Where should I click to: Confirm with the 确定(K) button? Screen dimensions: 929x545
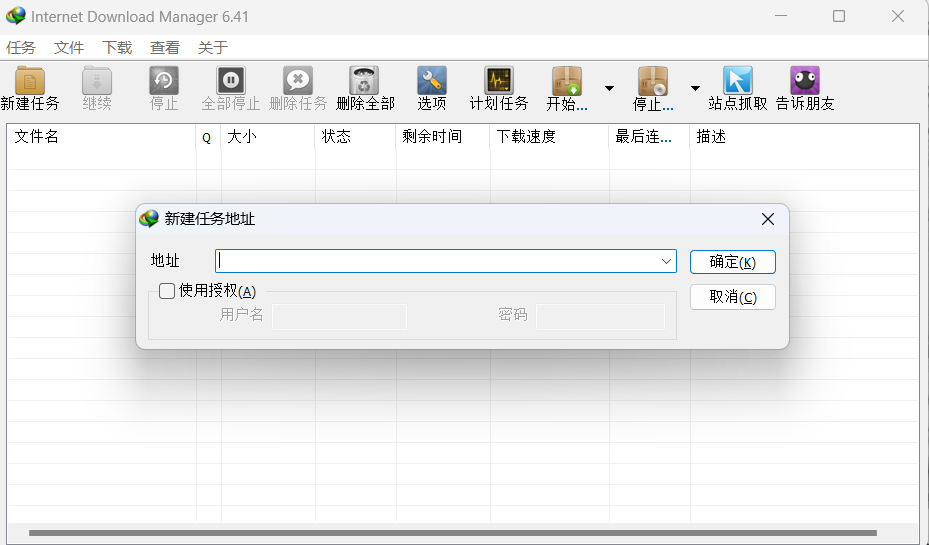tap(733, 262)
